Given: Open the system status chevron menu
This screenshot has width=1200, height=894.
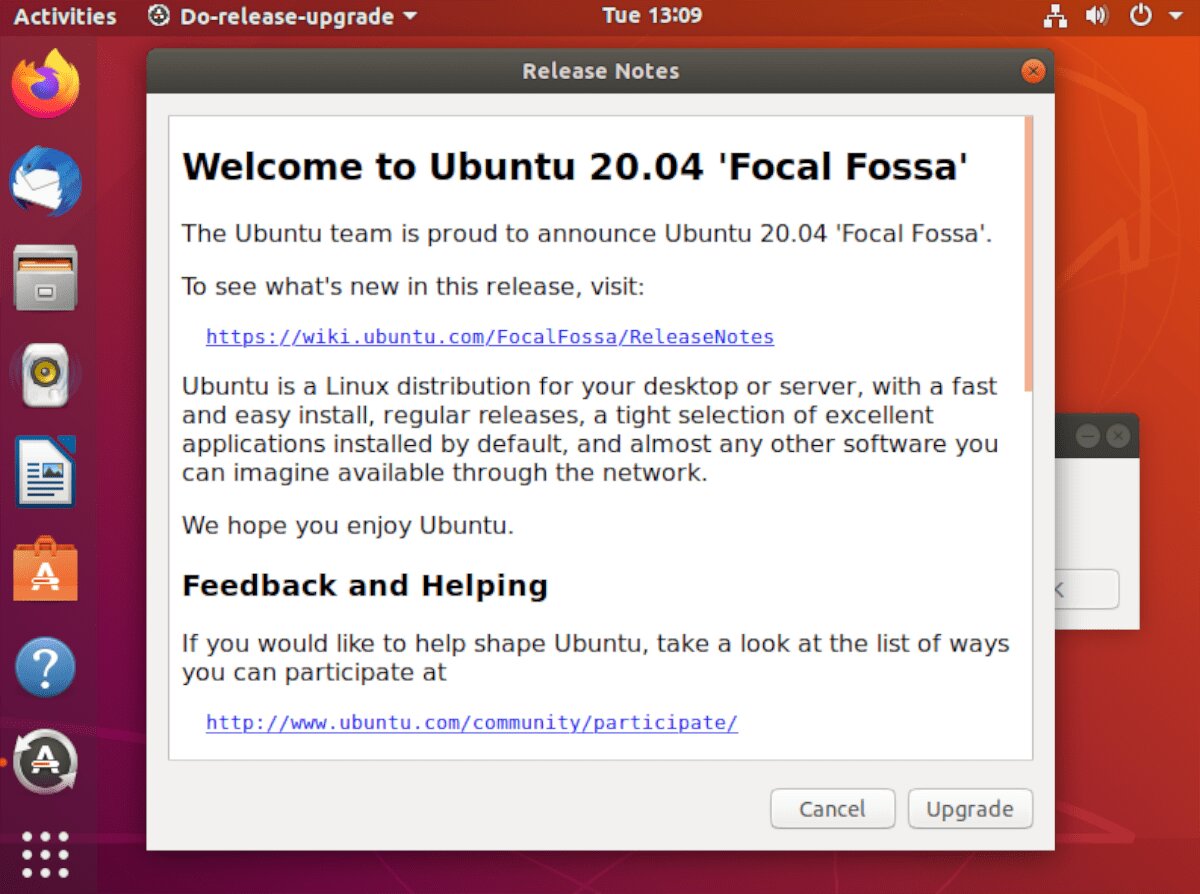Looking at the screenshot, I should [1177, 16].
